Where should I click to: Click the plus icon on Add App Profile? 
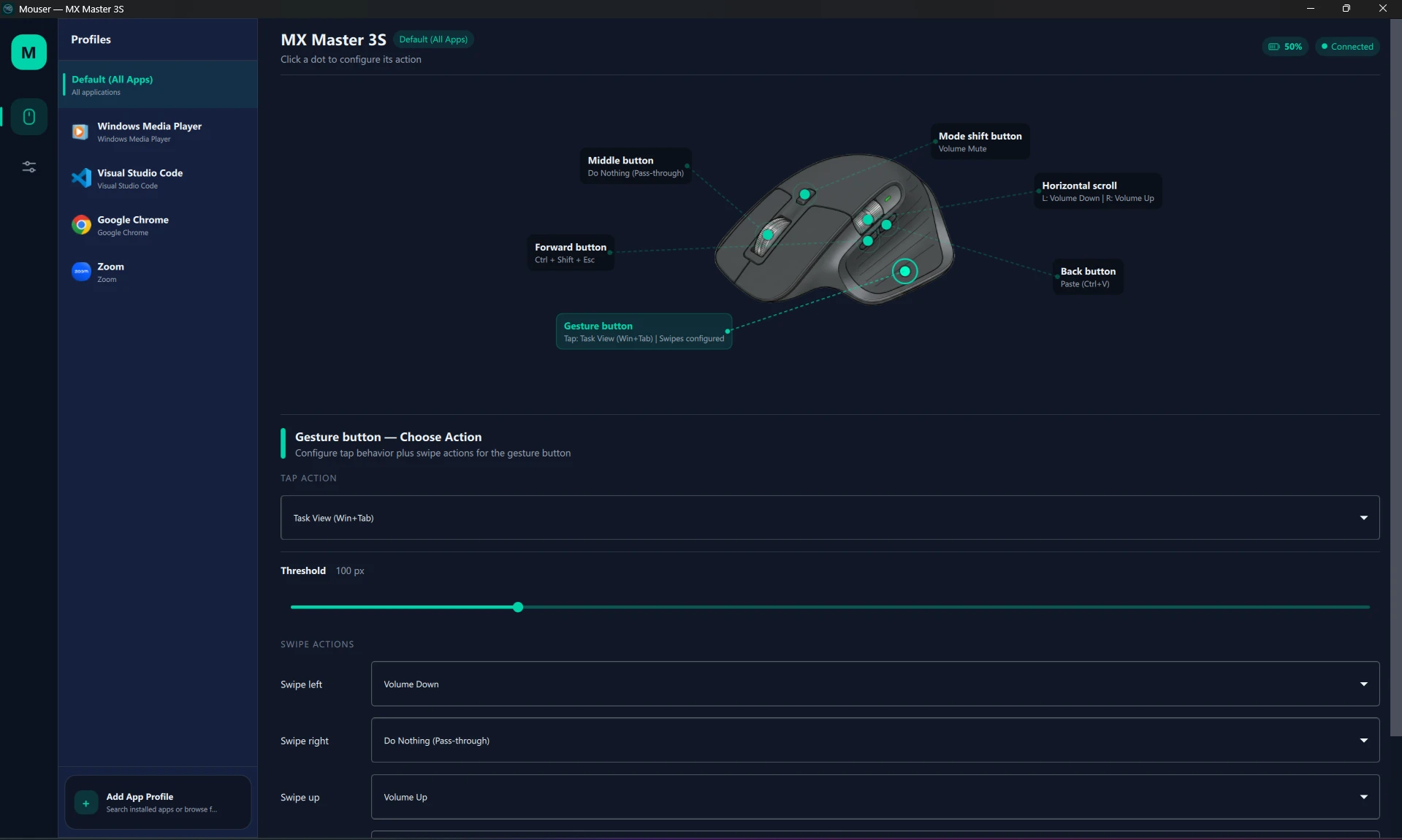coord(85,803)
